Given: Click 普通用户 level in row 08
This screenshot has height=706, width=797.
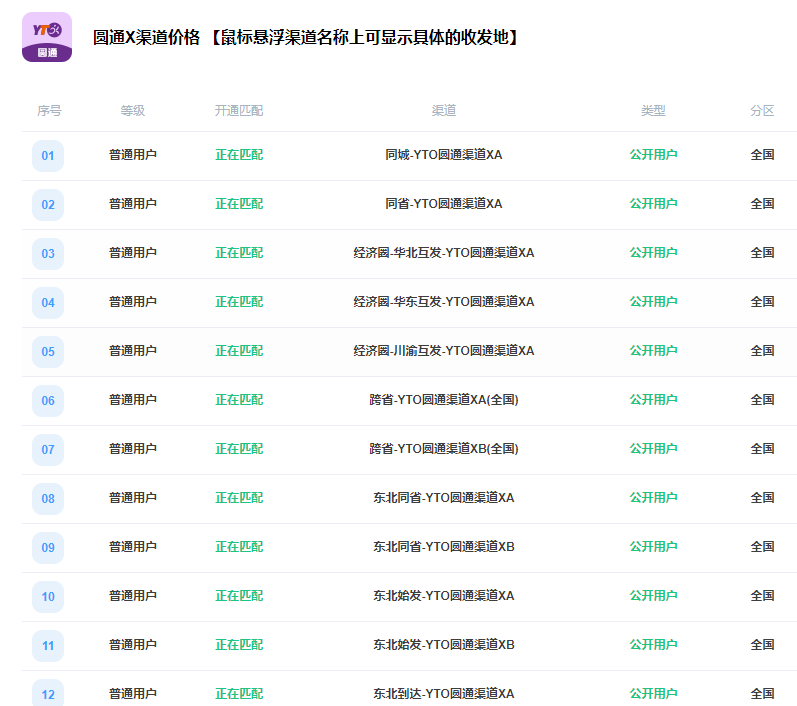Looking at the screenshot, I should [x=133, y=498].
